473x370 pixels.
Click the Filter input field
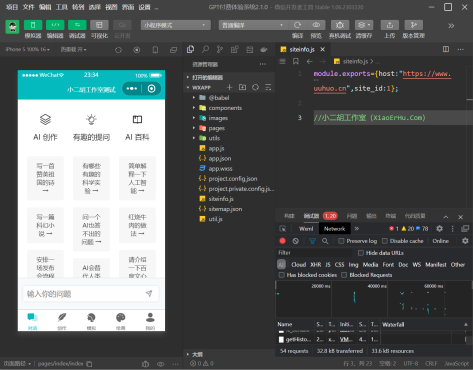point(314,253)
